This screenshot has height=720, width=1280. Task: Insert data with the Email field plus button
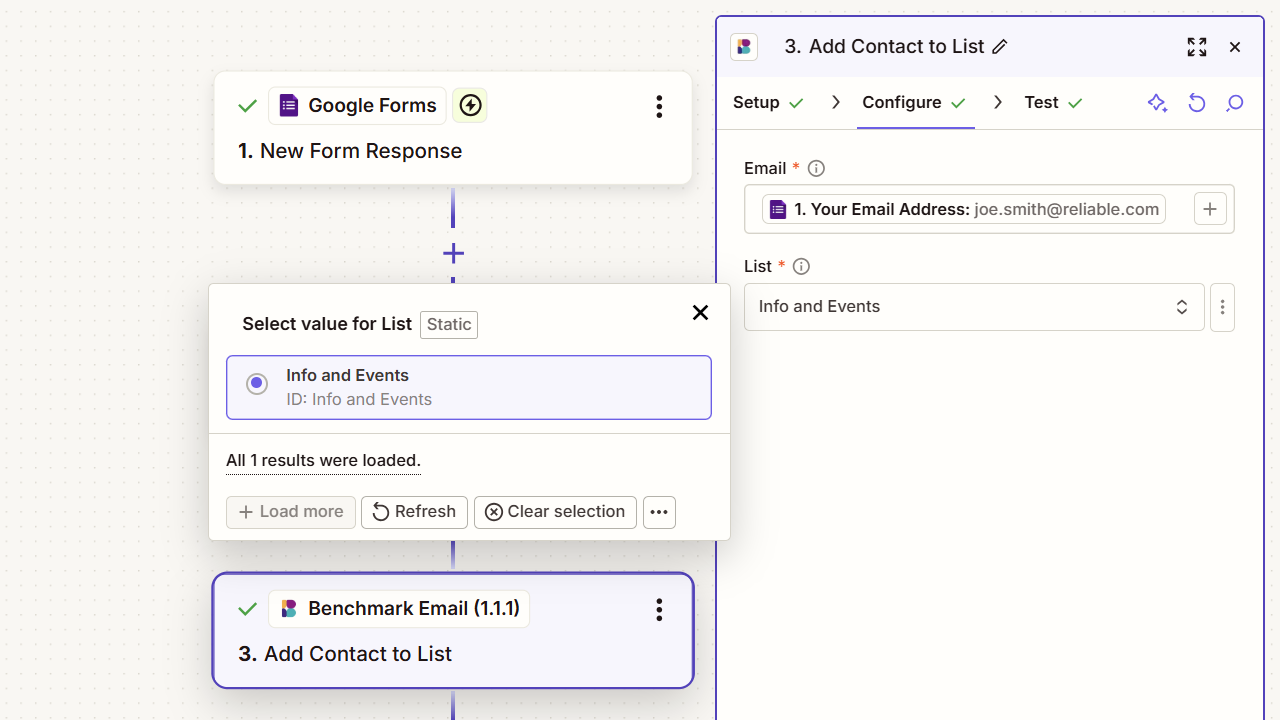pyautogui.click(x=1210, y=209)
